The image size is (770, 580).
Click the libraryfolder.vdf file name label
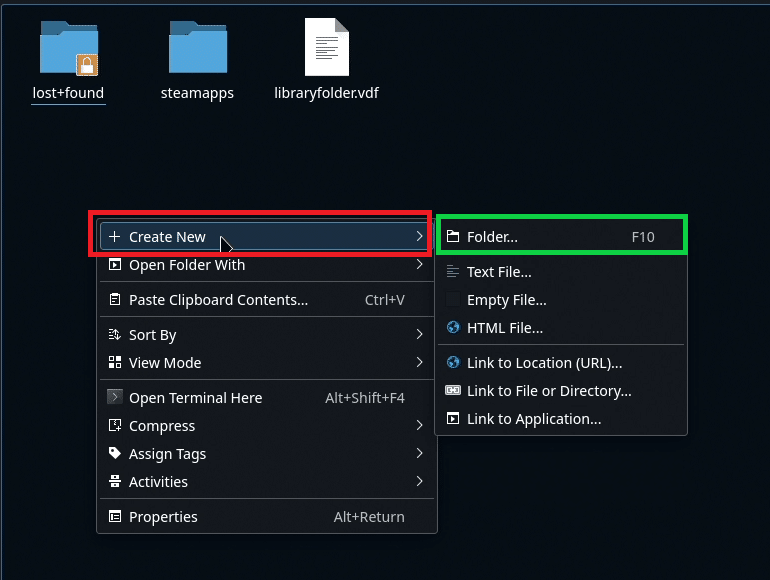327,93
